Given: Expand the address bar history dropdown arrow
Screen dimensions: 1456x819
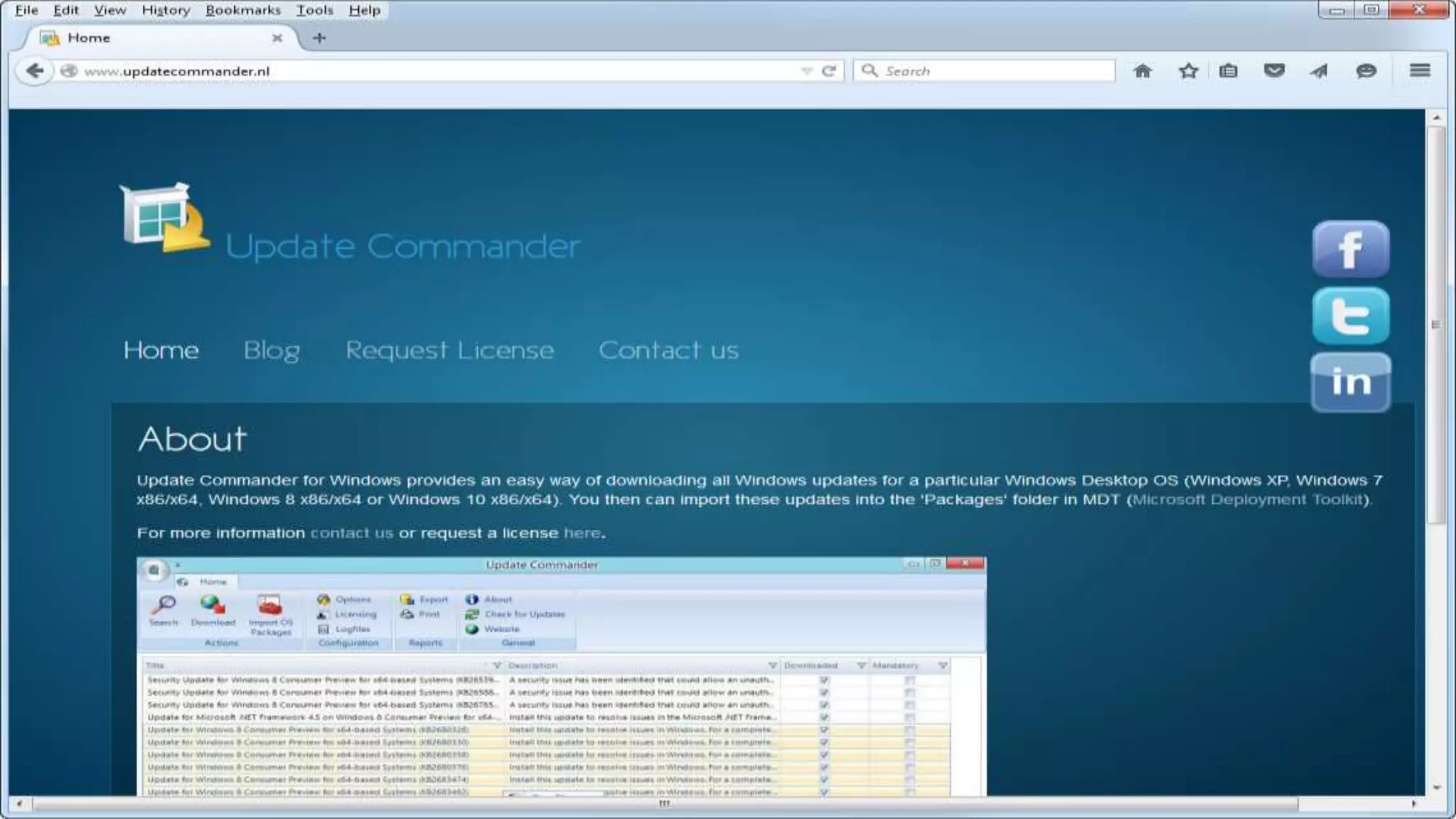Looking at the screenshot, I should [x=806, y=70].
